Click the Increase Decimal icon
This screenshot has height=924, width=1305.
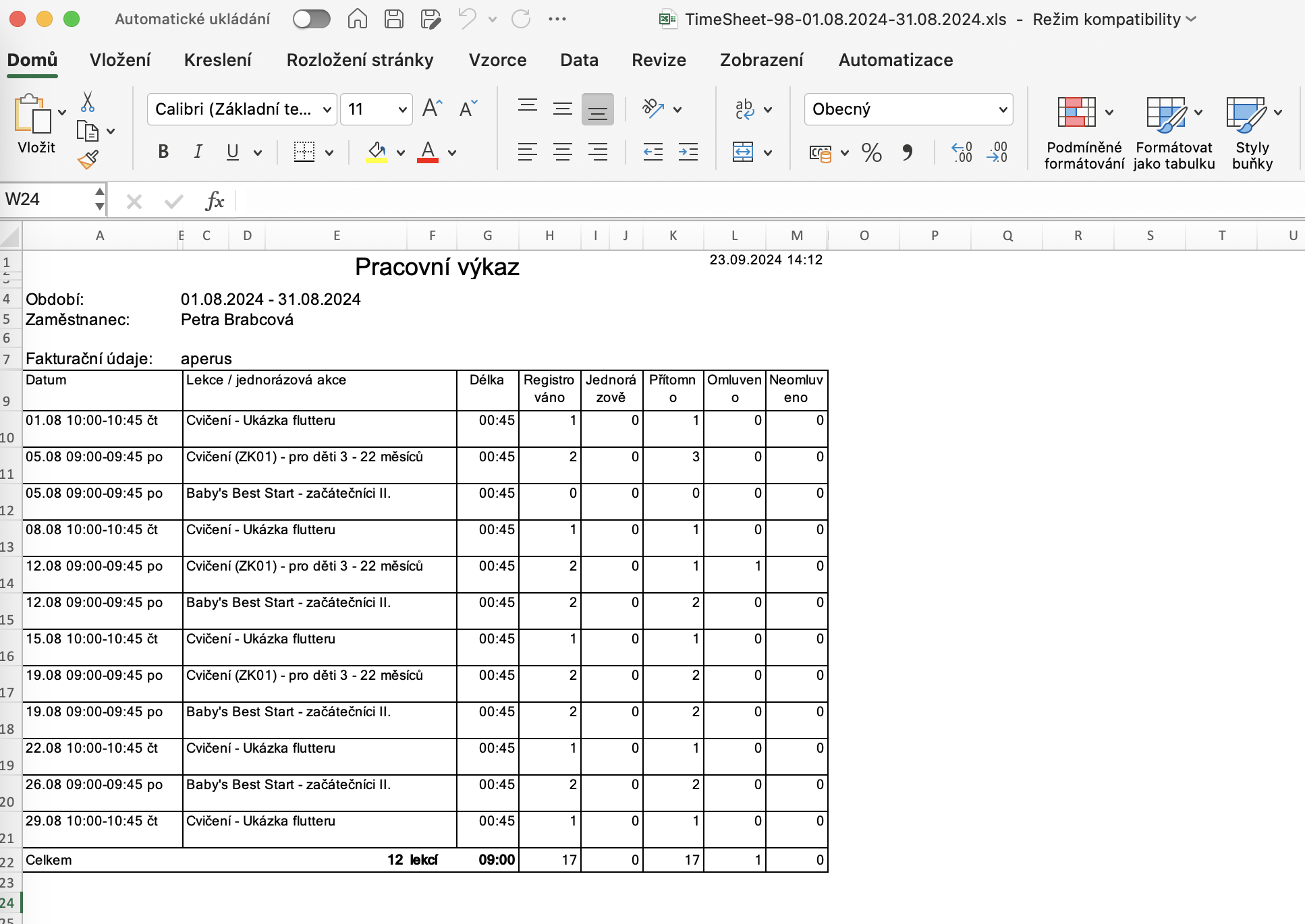click(962, 152)
